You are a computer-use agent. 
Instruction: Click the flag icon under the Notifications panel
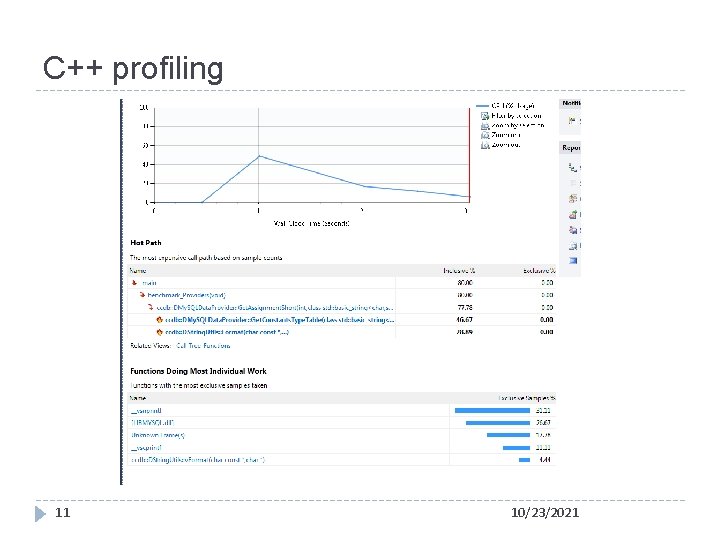(x=572, y=121)
